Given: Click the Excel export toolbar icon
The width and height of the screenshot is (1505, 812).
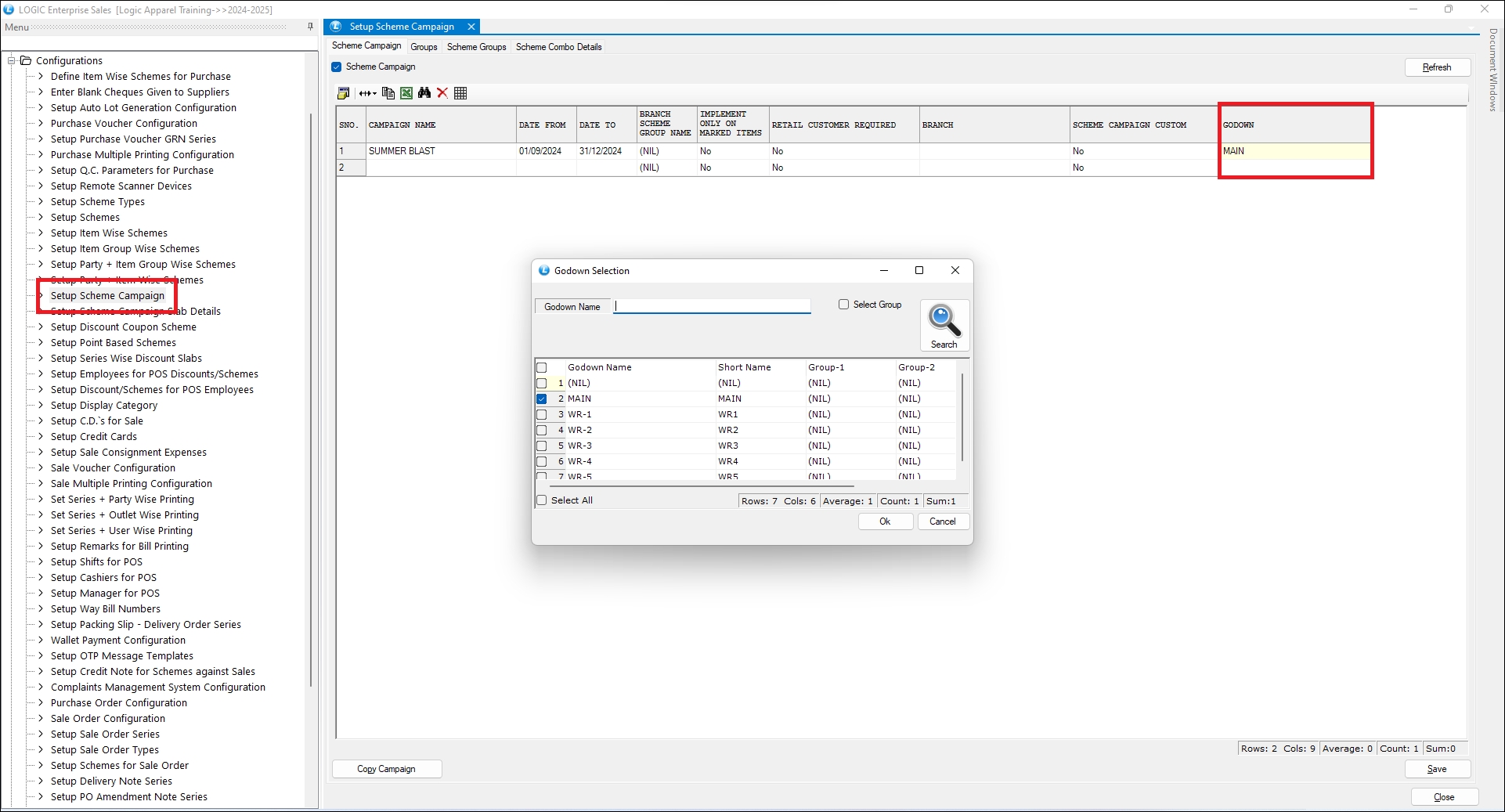Looking at the screenshot, I should [x=406, y=93].
